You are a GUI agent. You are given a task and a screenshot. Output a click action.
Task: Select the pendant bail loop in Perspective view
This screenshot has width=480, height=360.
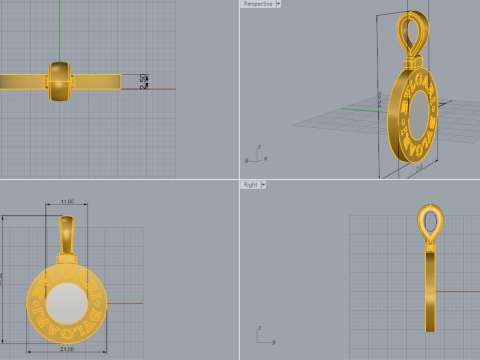413,34
